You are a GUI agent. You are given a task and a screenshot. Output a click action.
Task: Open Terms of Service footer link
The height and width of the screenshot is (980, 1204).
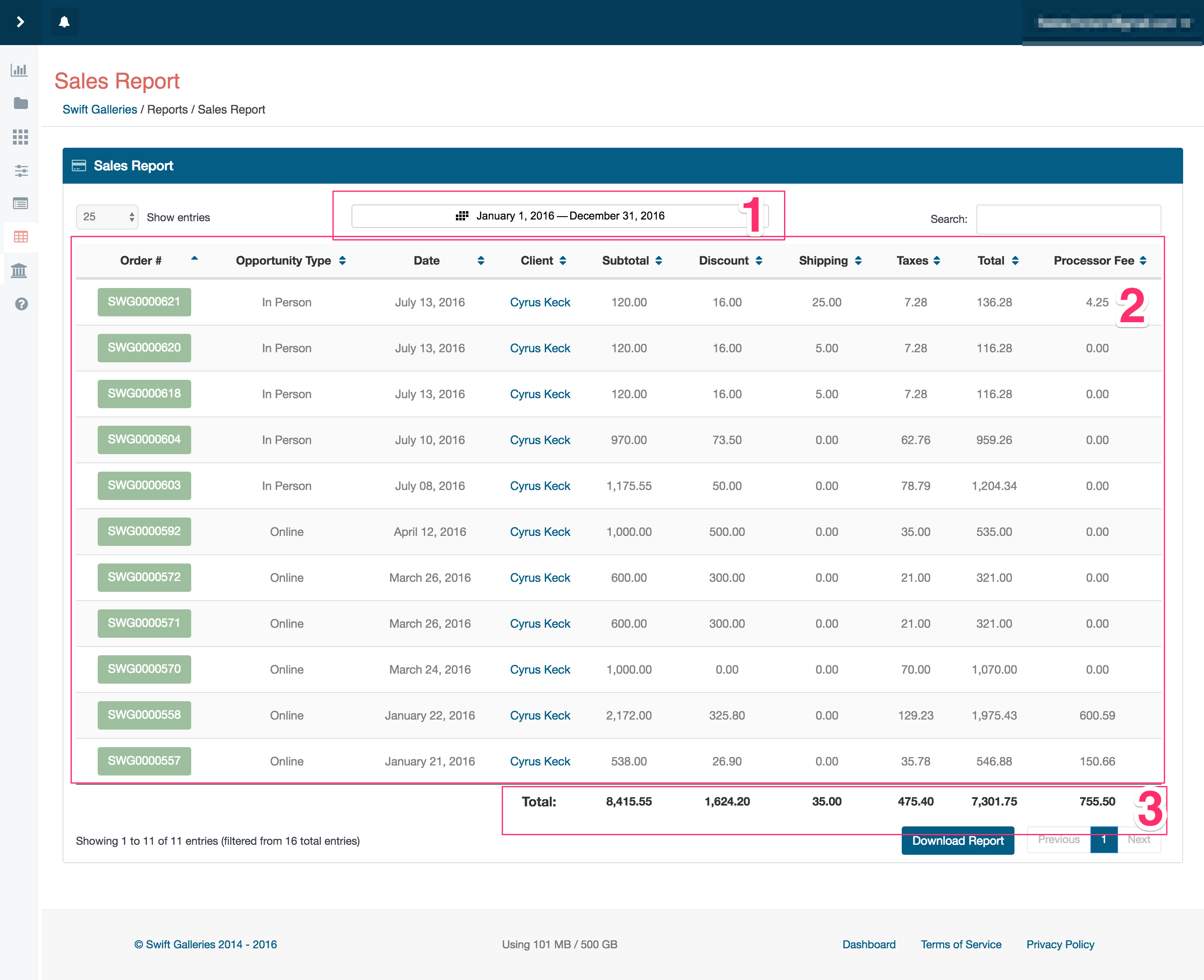point(961,945)
